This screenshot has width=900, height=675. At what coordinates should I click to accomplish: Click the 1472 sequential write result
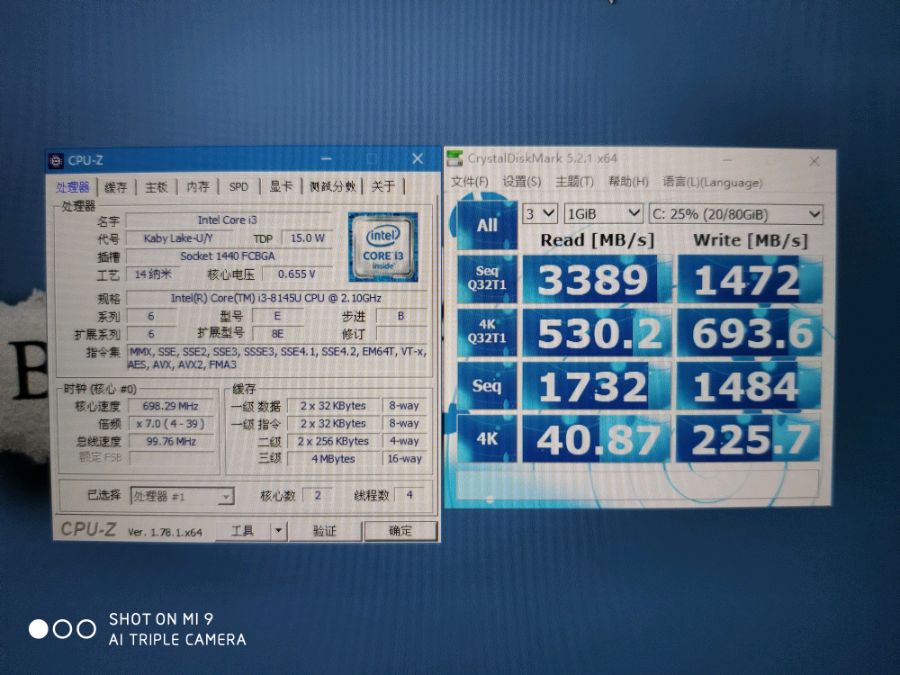(748, 280)
